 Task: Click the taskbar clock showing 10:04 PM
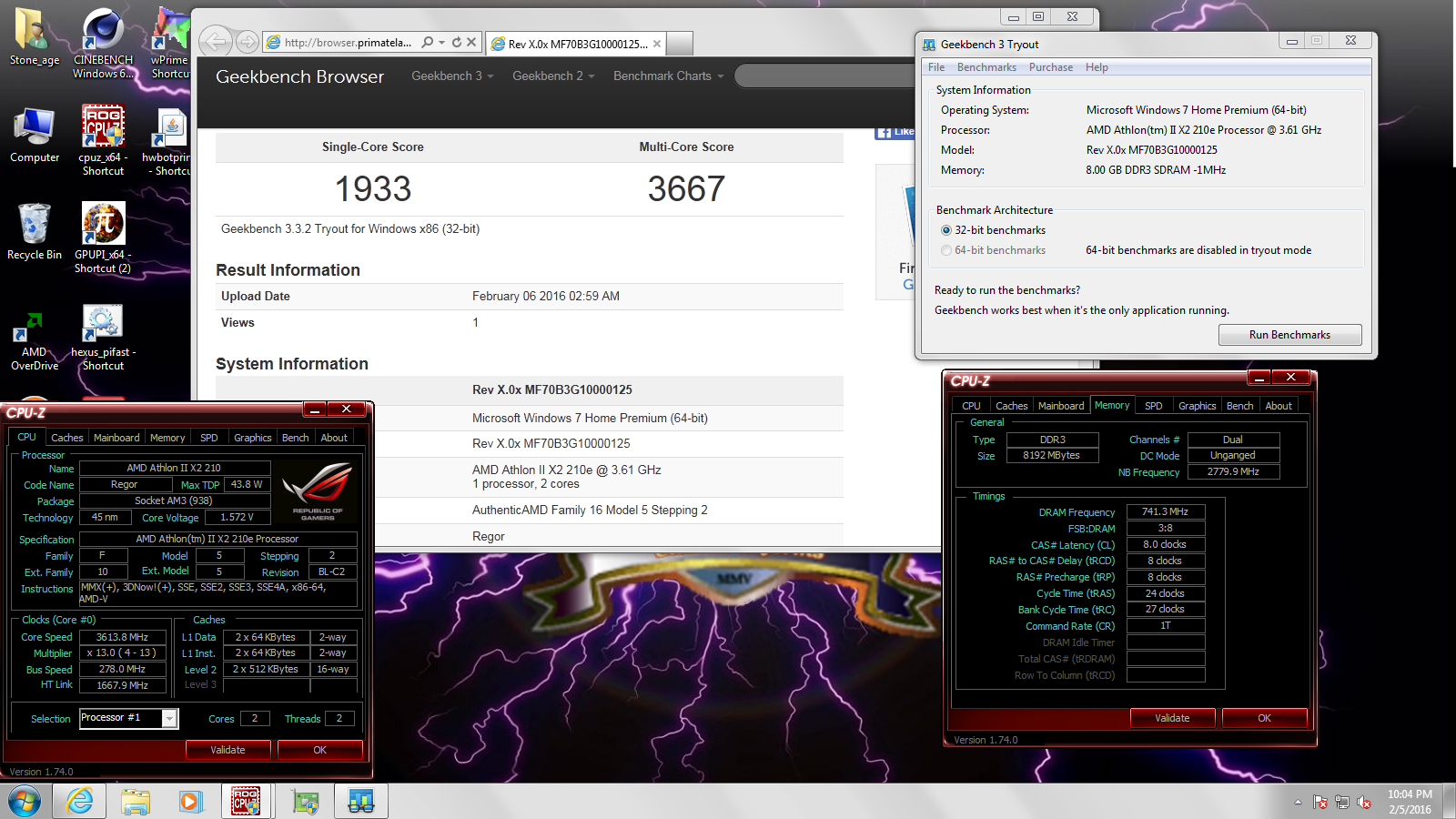[x=1410, y=802]
